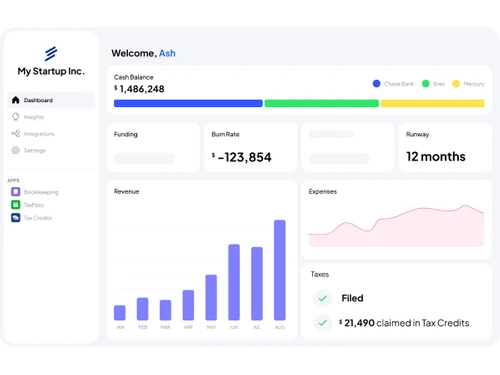Click the Integrations nodes icon
The height and width of the screenshot is (375, 500).
[15, 134]
